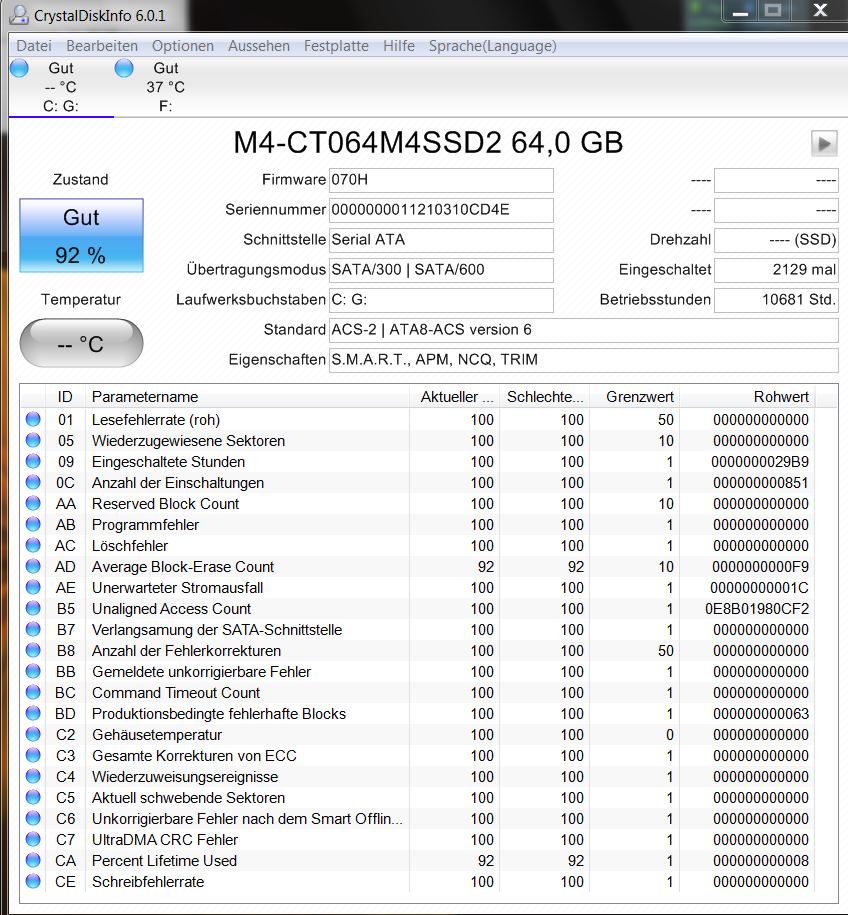Open the Bearbeiten menu
Image resolution: width=848 pixels, height=915 pixels.
click(102, 46)
